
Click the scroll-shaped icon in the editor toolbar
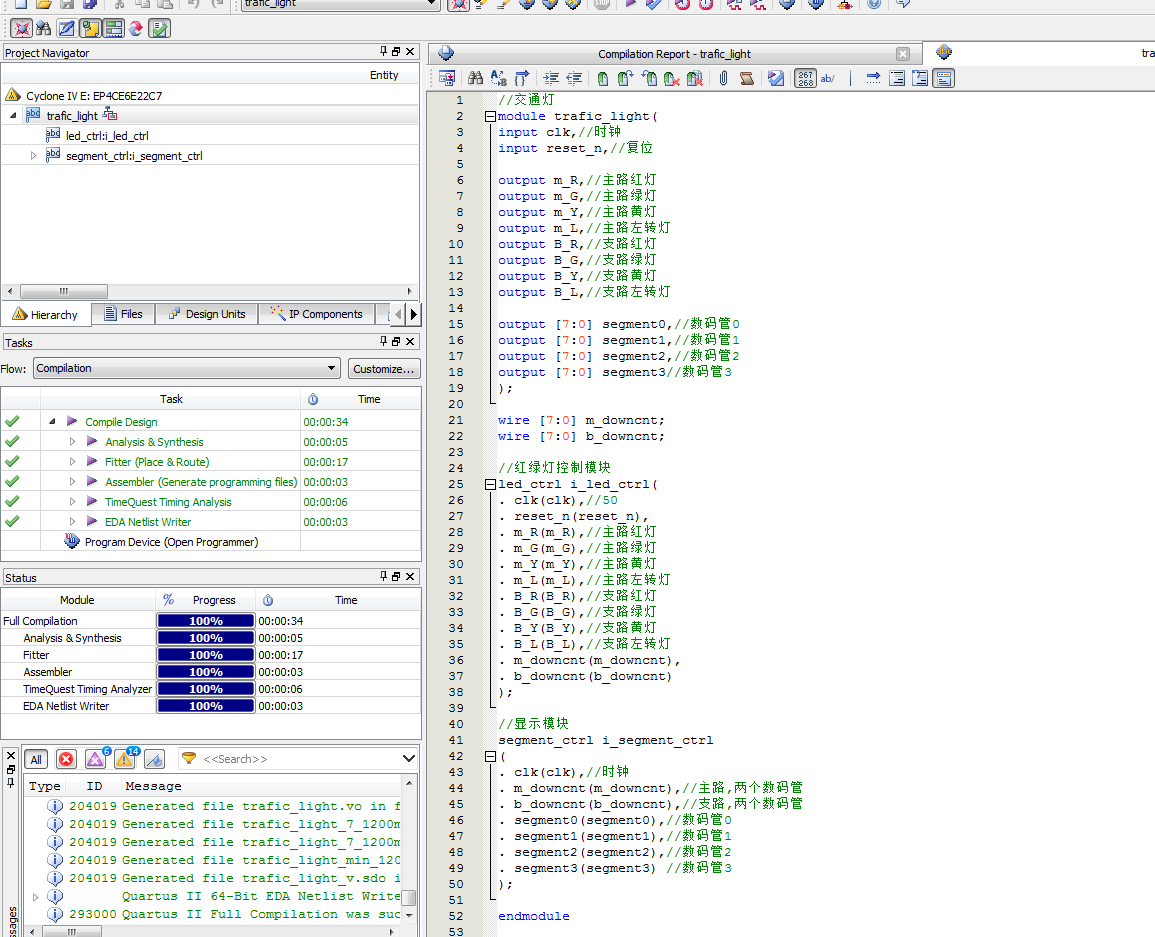tap(746, 78)
